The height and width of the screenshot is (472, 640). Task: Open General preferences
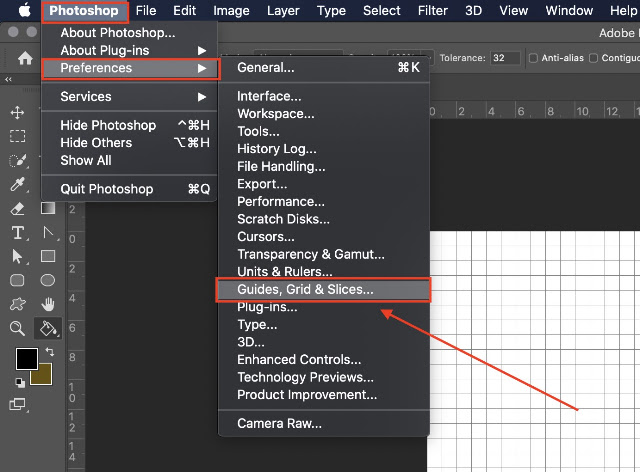324,67
